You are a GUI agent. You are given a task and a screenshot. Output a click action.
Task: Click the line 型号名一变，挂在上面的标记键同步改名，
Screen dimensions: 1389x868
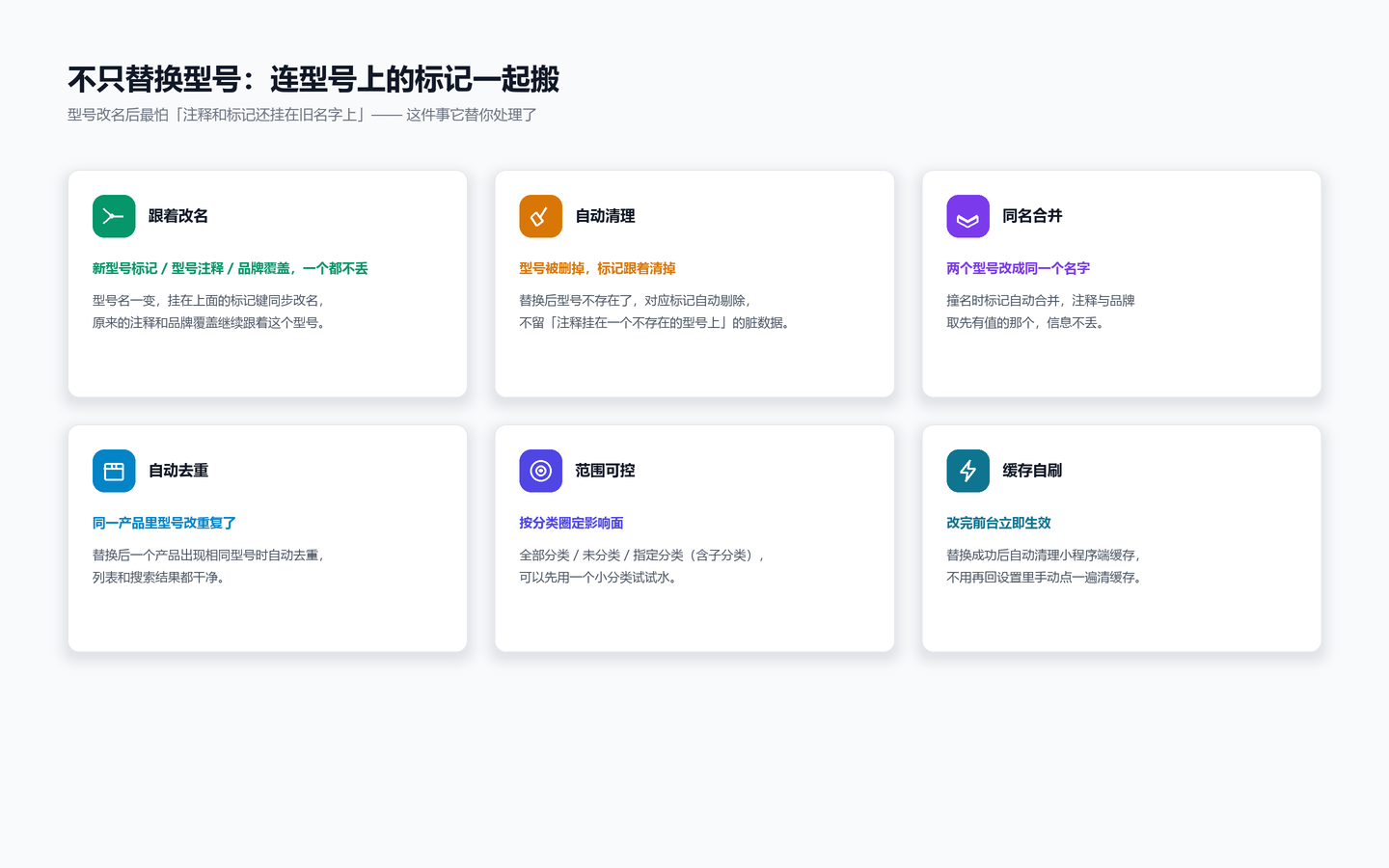209,301
